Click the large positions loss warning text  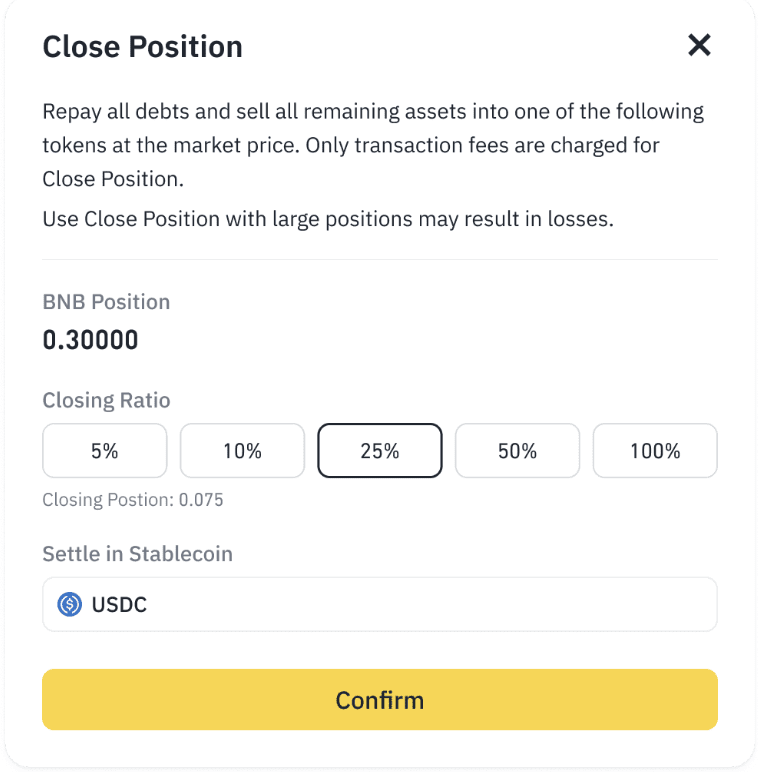pos(327,218)
